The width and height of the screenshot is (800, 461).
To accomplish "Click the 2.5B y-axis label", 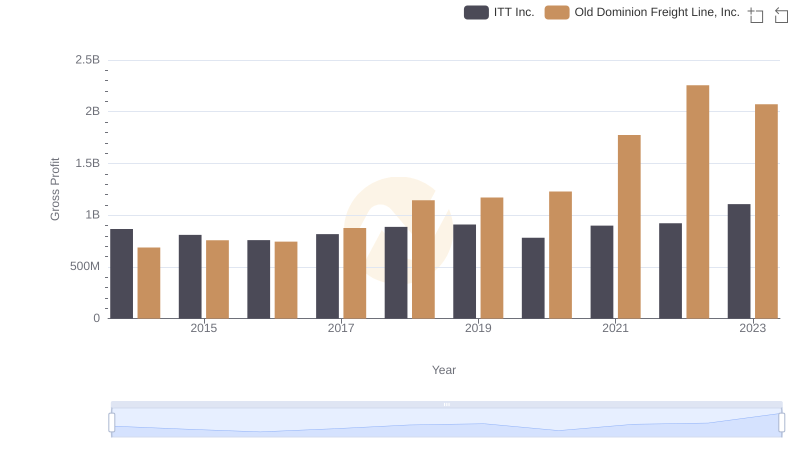I will [88, 60].
